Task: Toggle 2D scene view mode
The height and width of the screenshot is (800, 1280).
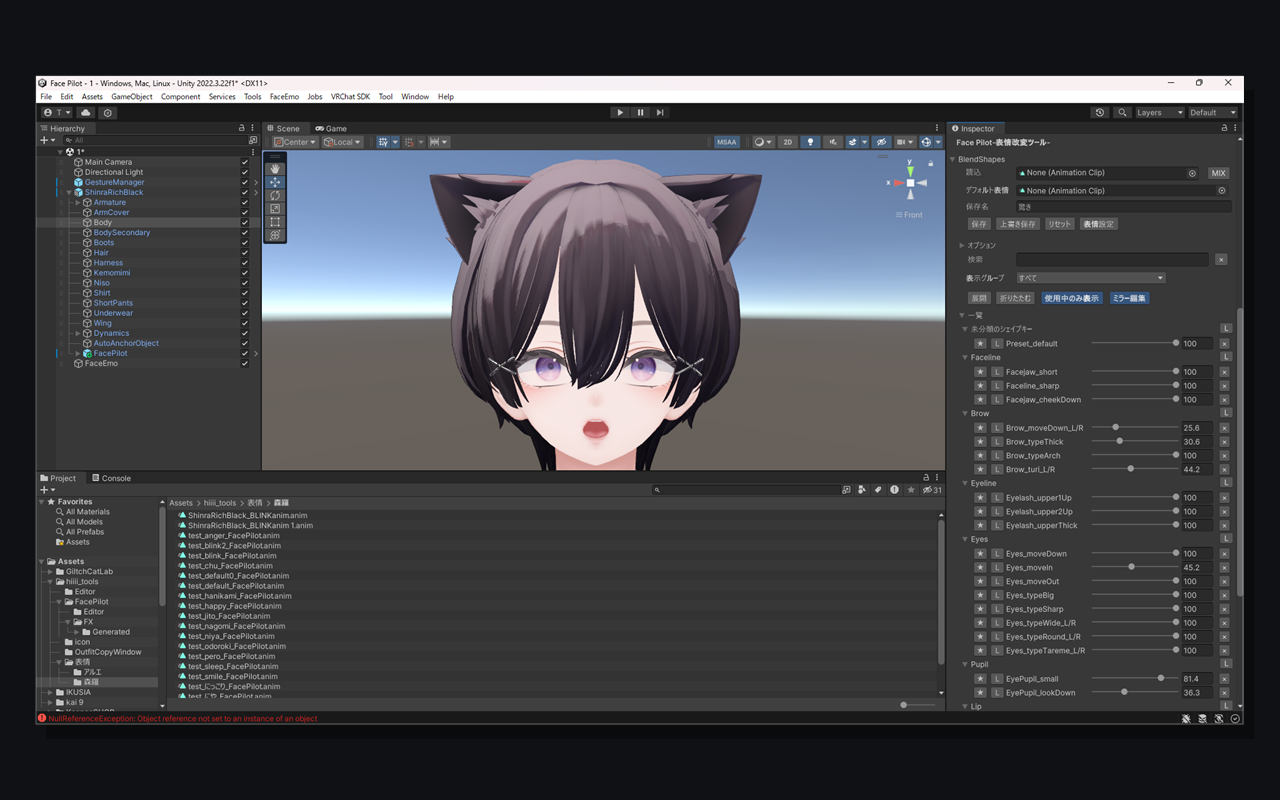Action: [x=788, y=142]
